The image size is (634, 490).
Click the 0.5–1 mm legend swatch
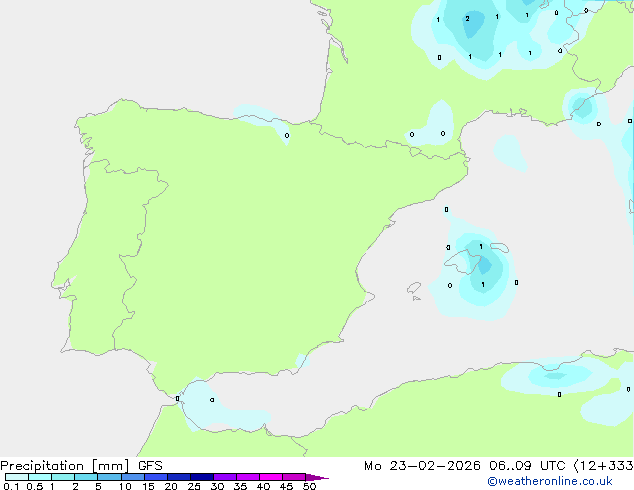(40, 477)
